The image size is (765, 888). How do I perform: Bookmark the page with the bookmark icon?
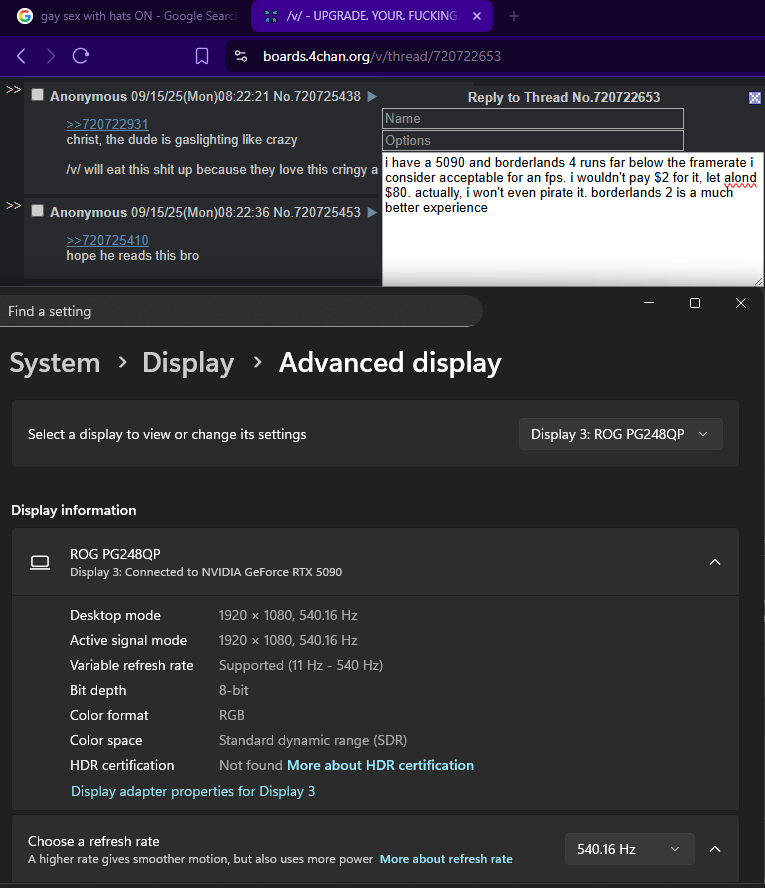click(x=202, y=56)
